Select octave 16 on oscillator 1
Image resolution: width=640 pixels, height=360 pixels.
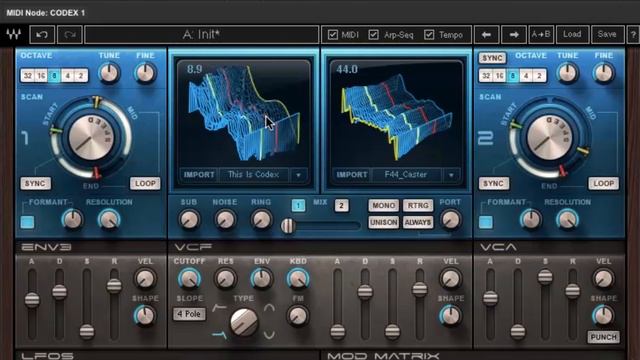(41, 76)
